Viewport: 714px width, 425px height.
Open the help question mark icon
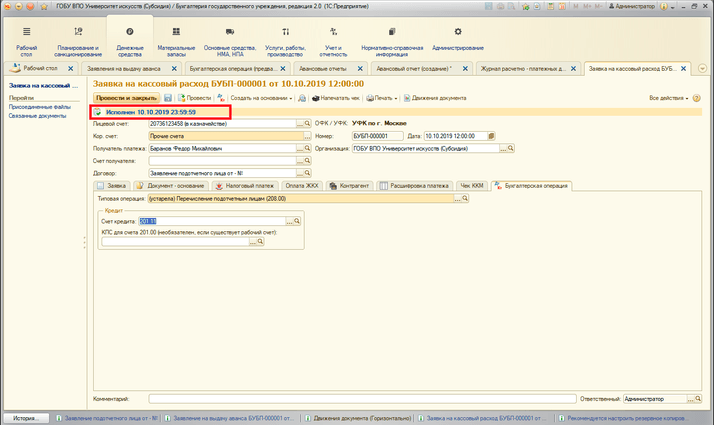pyautogui.click(x=696, y=99)
